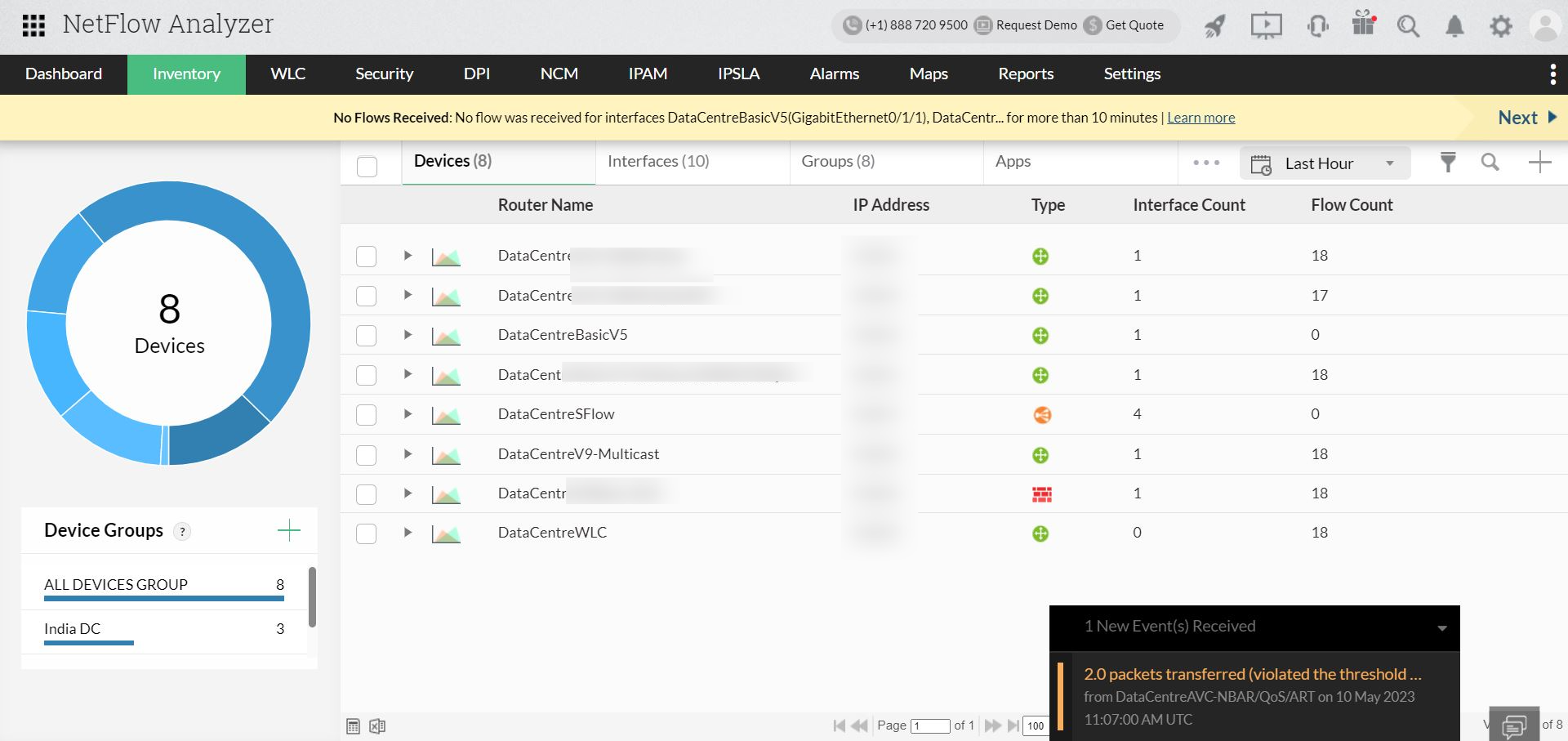
Task: Open the notifications bell
Action: click(1454, 26)
